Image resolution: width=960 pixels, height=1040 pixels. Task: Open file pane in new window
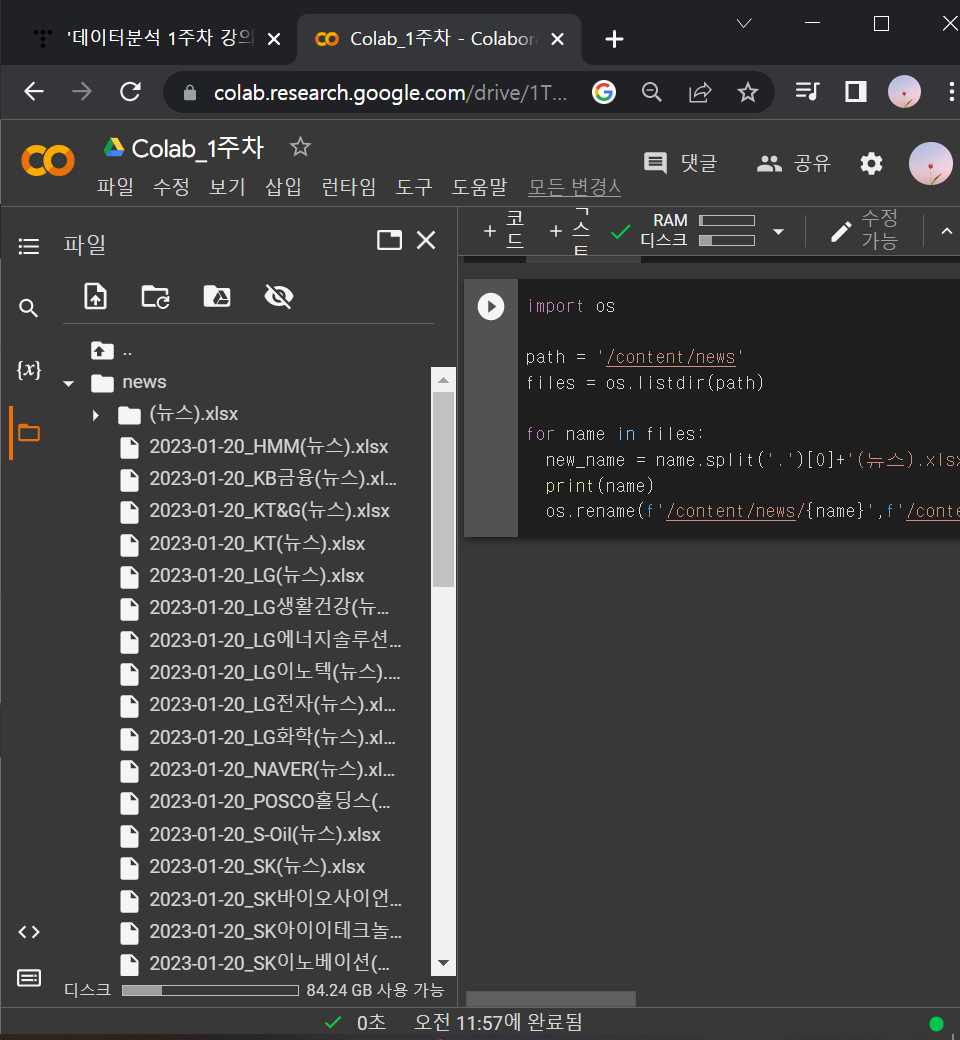pyautogui.click(x=389, y=239)
